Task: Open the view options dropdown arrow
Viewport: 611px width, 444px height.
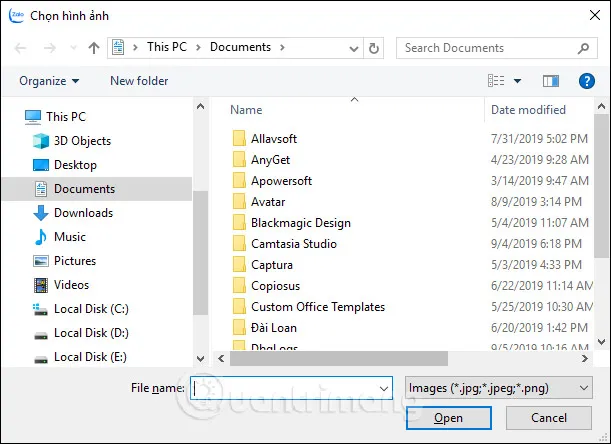Action: (x=518, y=81)
